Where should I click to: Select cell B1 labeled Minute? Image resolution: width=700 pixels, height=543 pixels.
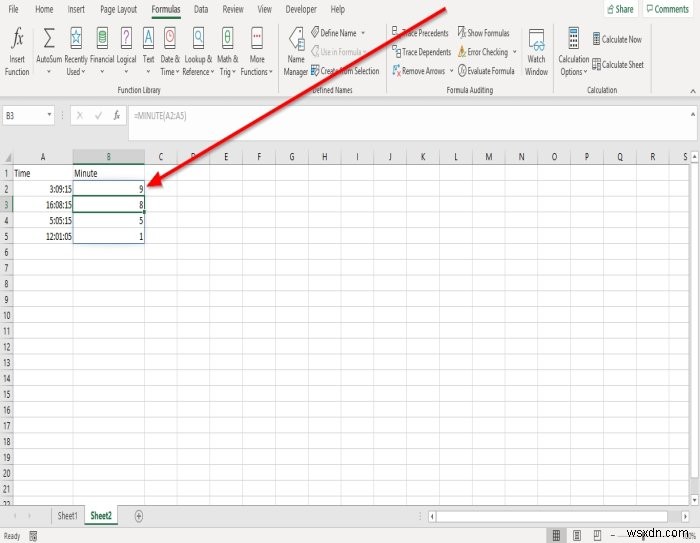click(108, 173)
